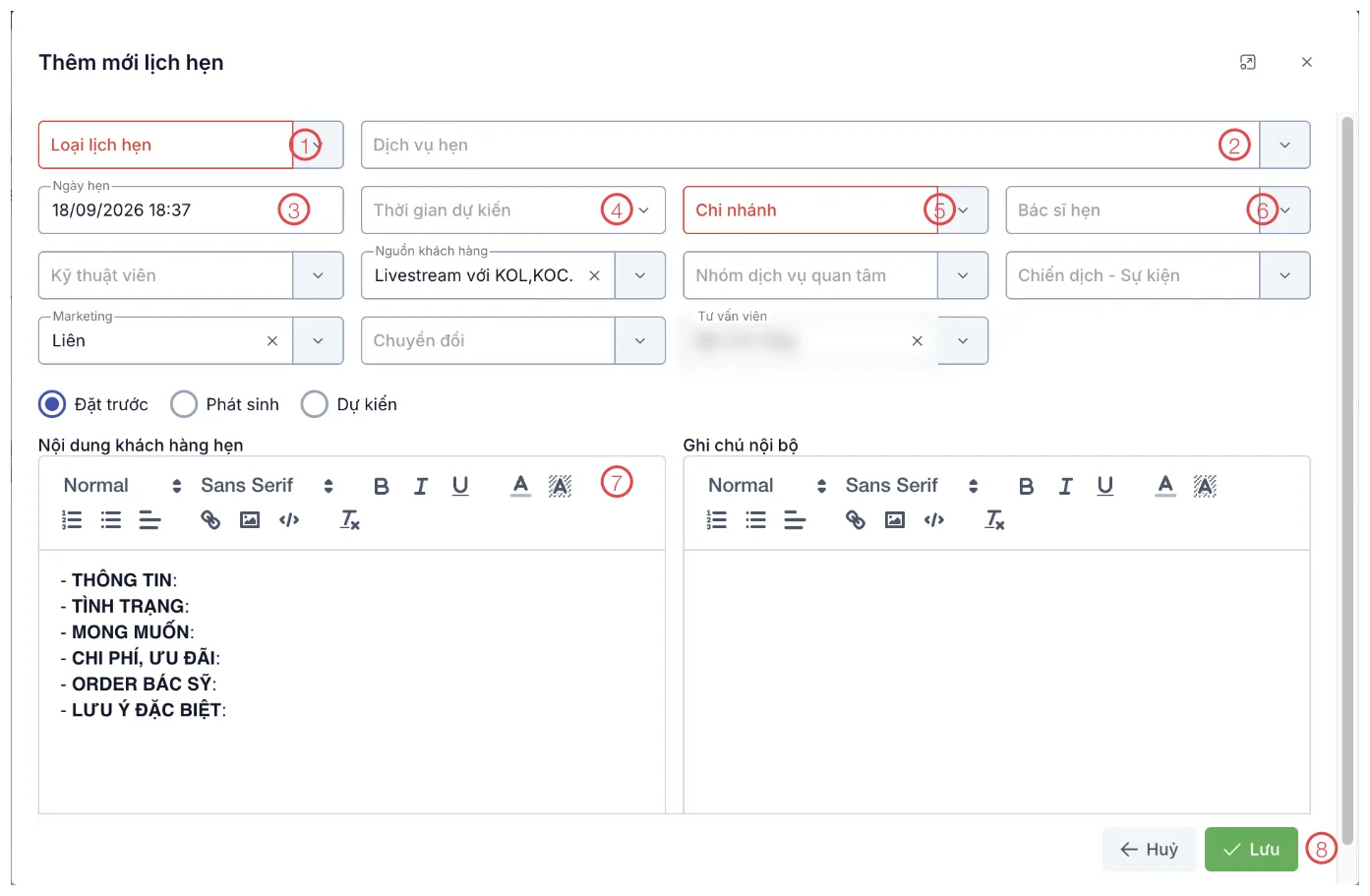Click the Lưu save button
The width and height of the screenshot is (1370, 896).
(x=1251, y=850)
